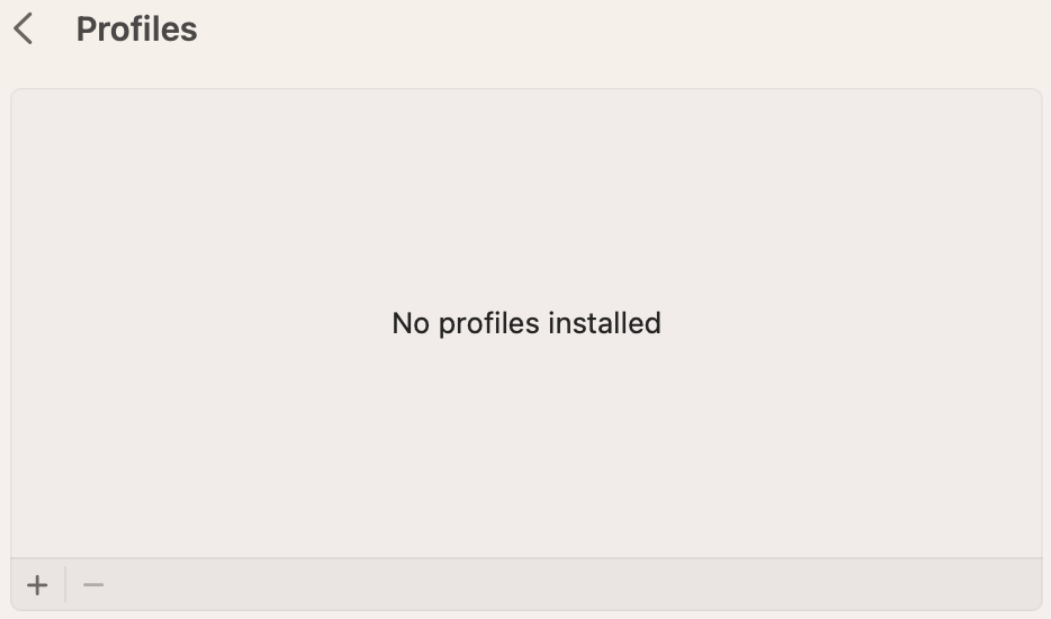Click the divider between plus and minus buttons
Screen dimensions: 1051x619
pos(66,585)
